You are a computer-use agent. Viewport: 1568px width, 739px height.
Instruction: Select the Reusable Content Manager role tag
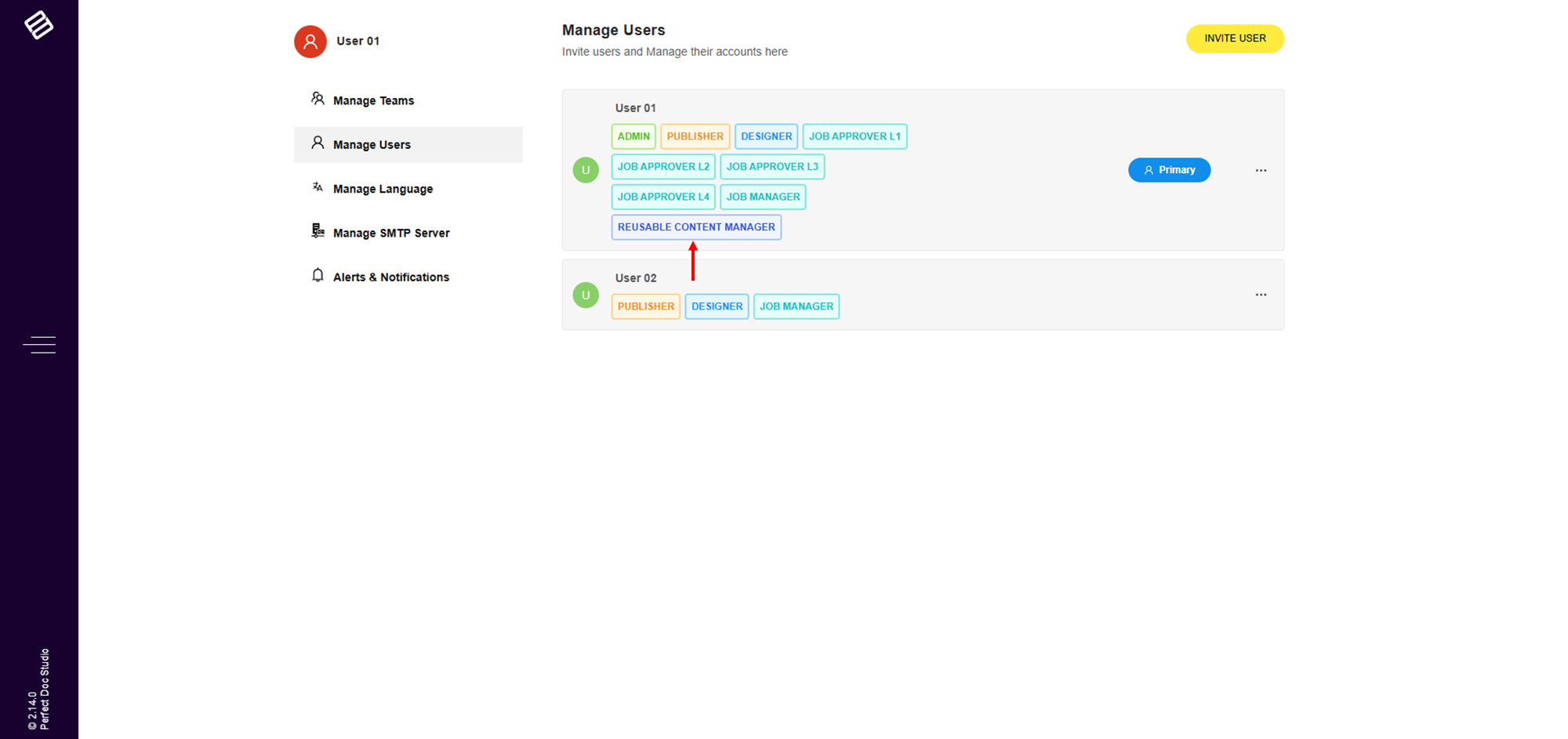[696, 227]
